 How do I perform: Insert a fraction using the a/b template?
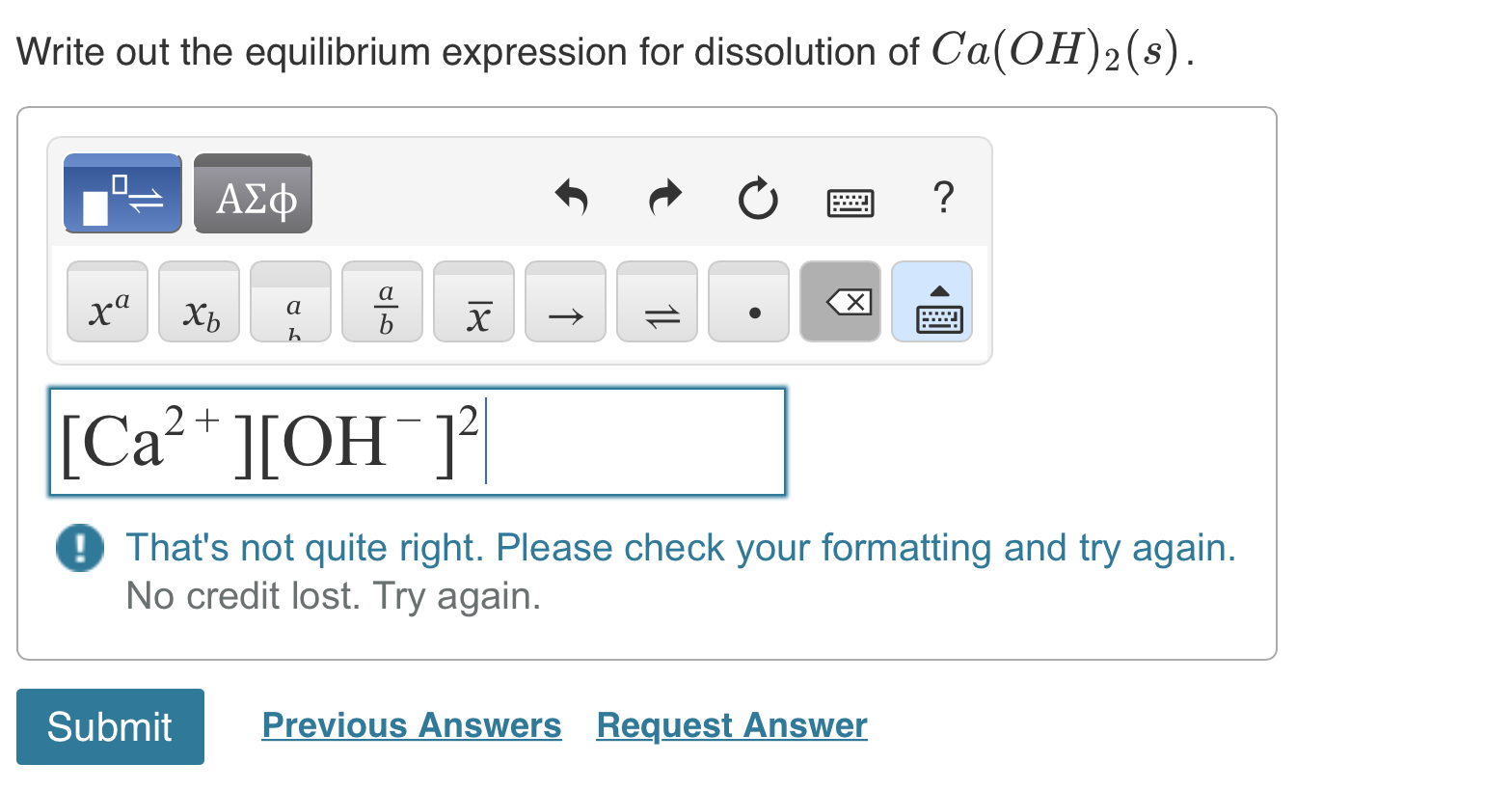381,302
